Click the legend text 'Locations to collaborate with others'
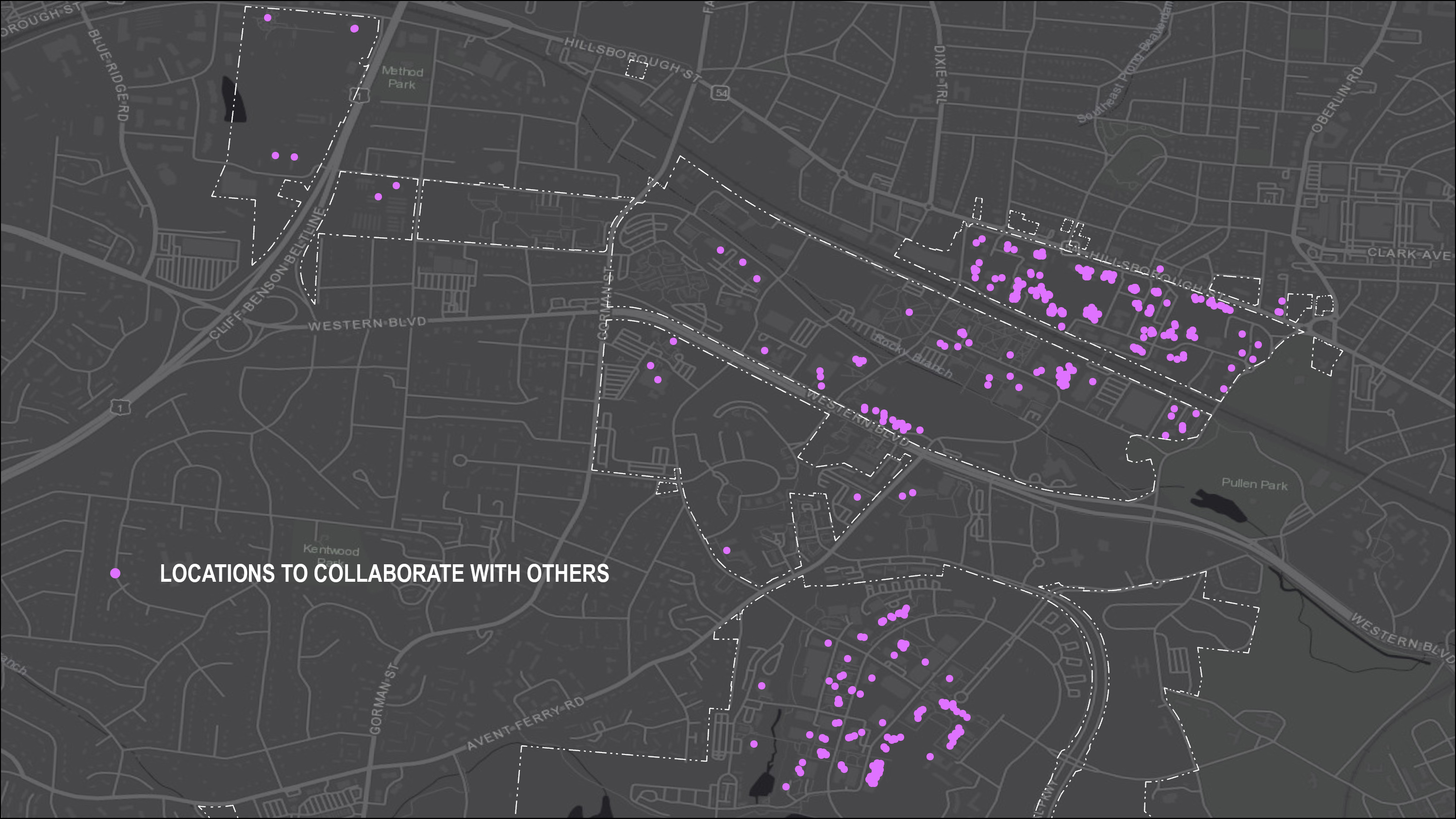 (x=384, y=573)
